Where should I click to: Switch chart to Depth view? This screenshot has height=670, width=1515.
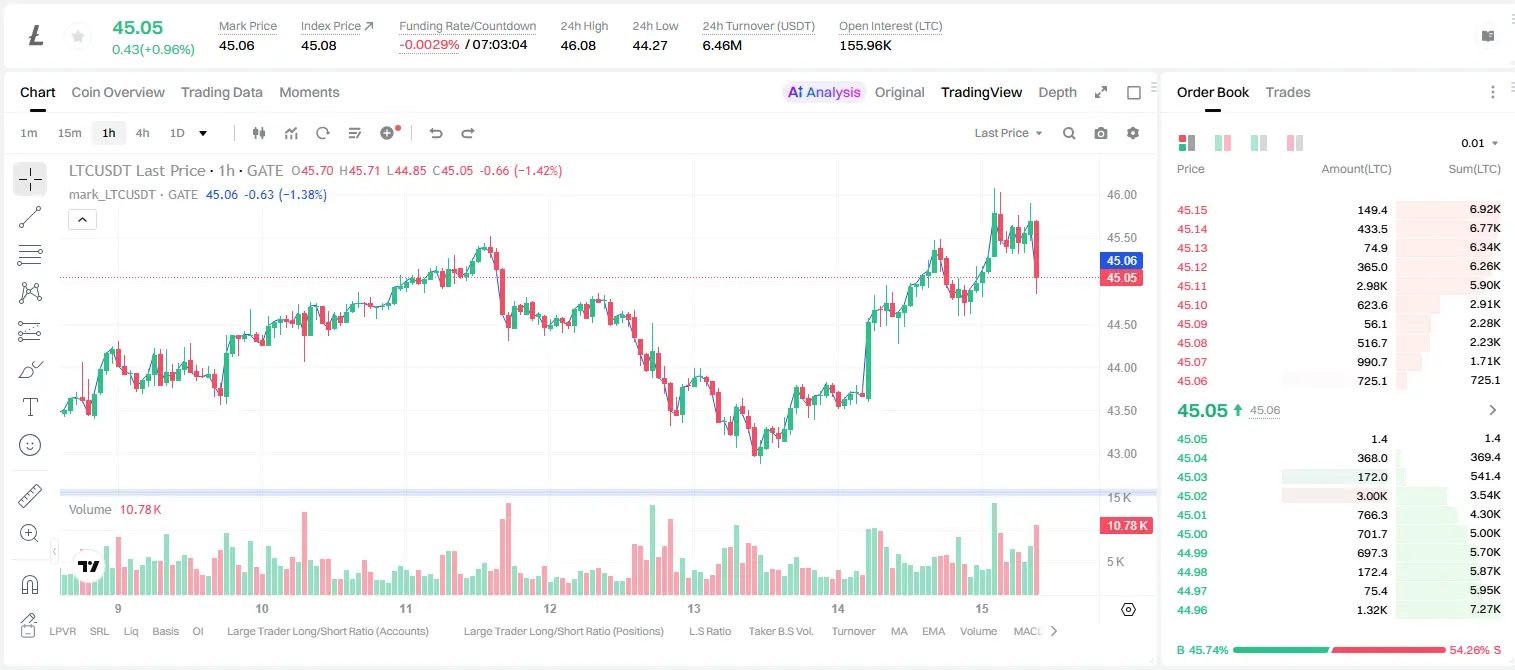point(1057,92)
